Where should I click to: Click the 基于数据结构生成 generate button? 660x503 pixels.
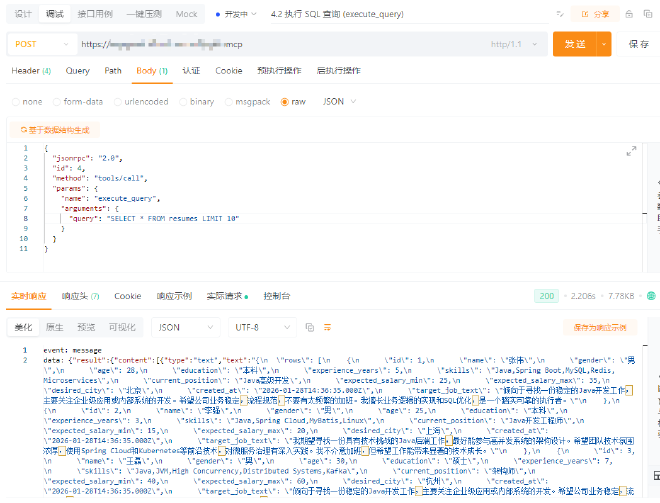[x=56, y=130]
